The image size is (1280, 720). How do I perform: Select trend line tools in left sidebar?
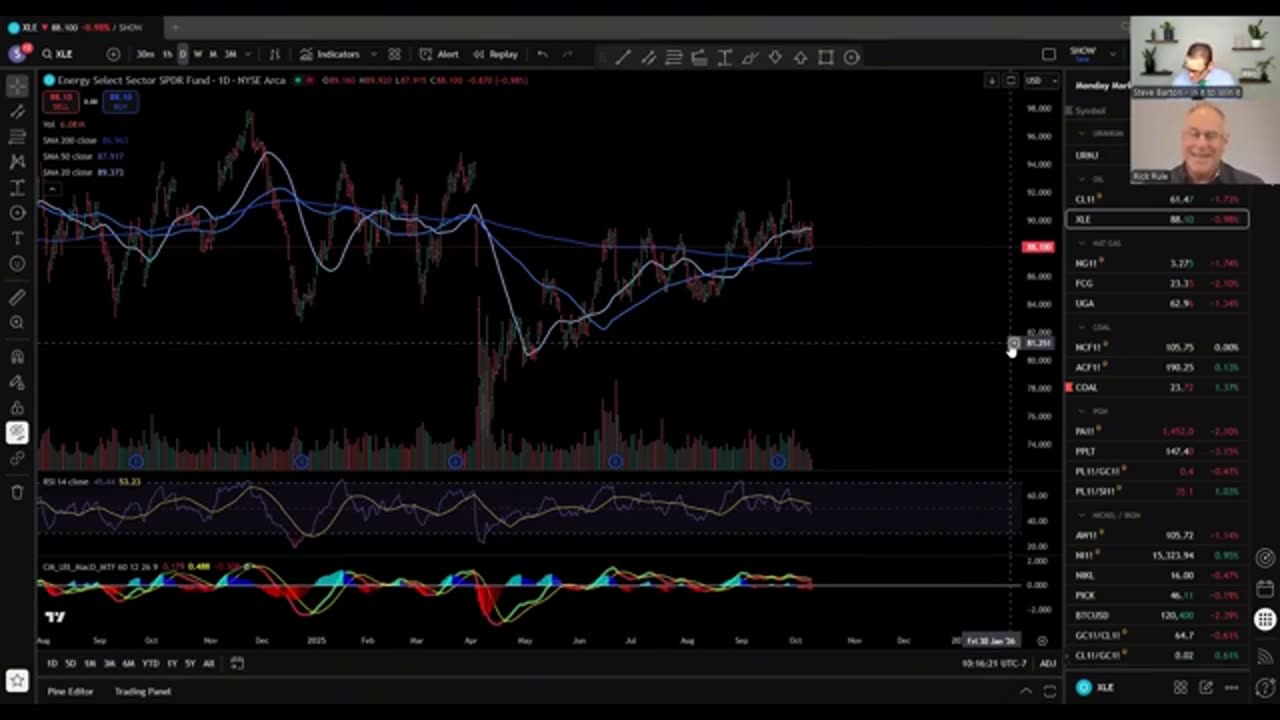[x=17, y=111]
